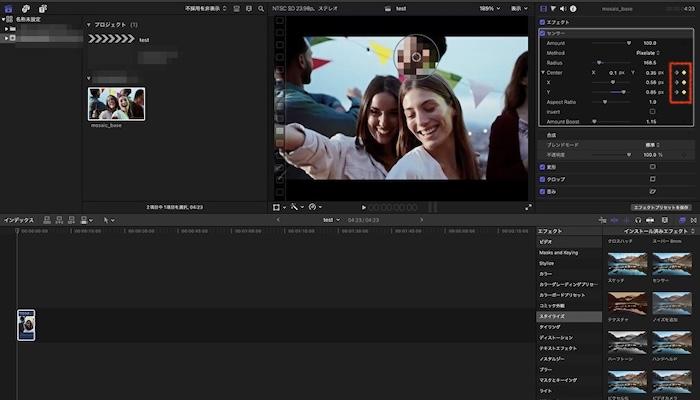Open the Method Pixelate dropdown
The width and height of the screenshot is (700, 400).
point(649,53)
